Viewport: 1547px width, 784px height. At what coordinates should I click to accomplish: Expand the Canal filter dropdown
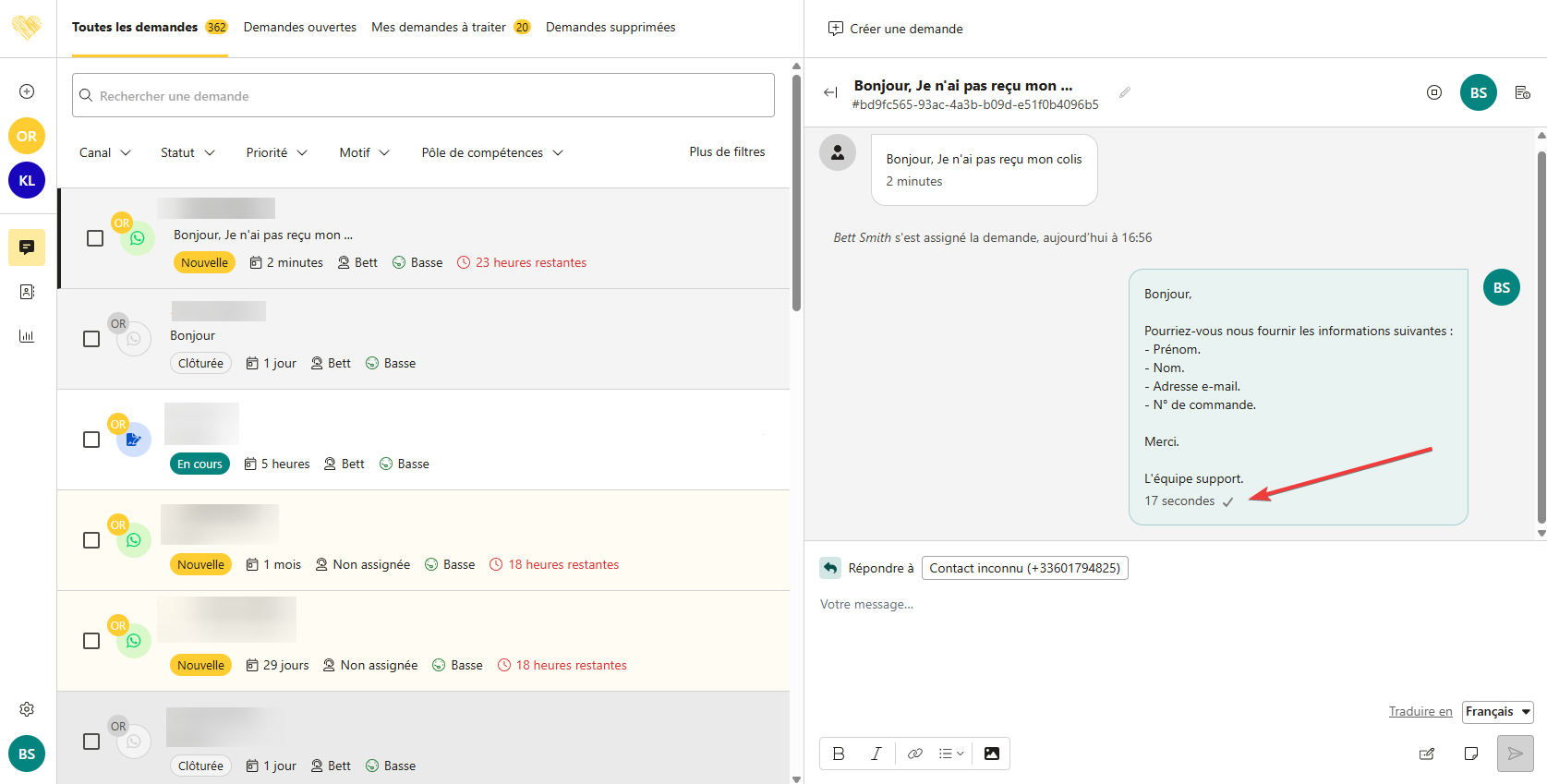pos(104,152)
